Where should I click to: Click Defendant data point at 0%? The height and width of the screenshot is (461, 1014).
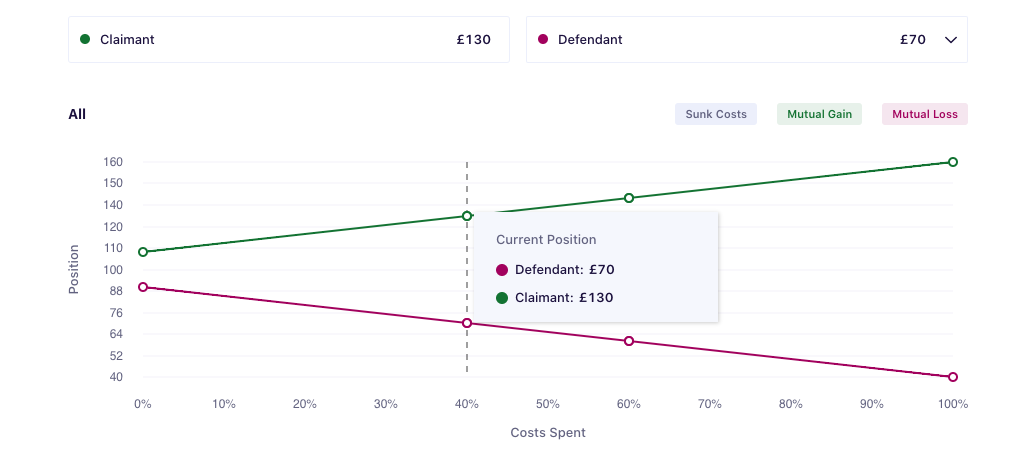click(x=143, y=287)
